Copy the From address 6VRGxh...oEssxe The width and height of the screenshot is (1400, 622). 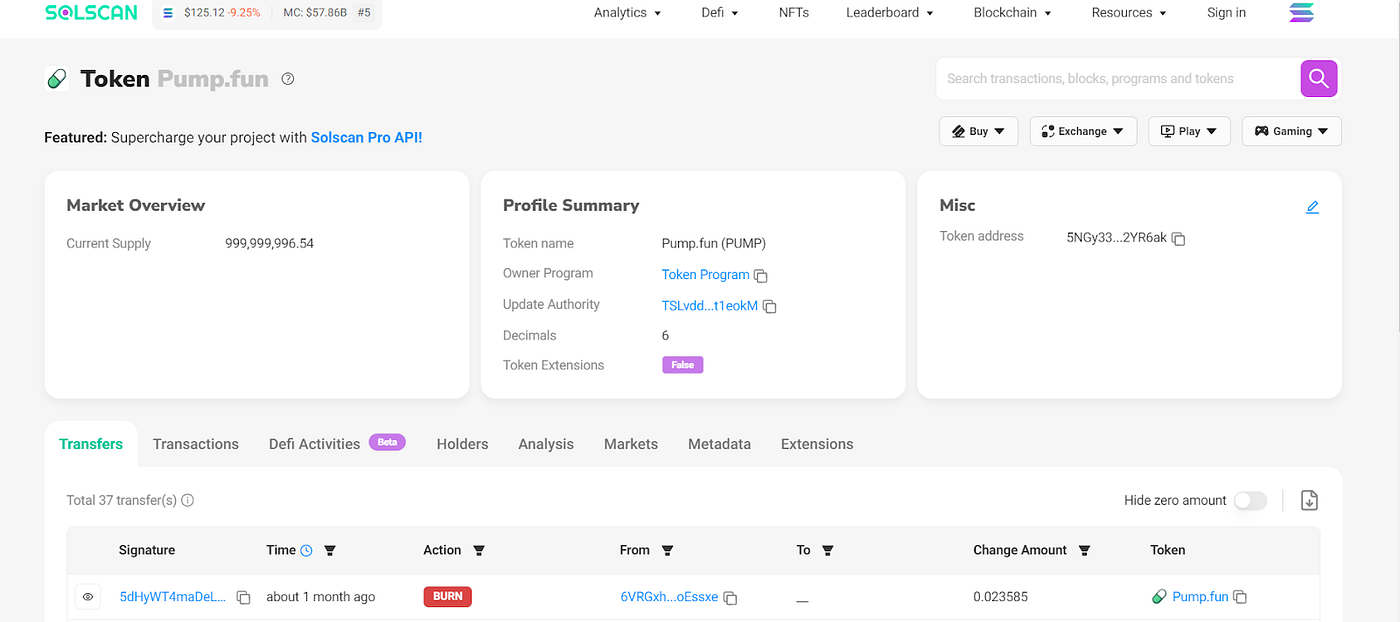(x=730, y=598)
